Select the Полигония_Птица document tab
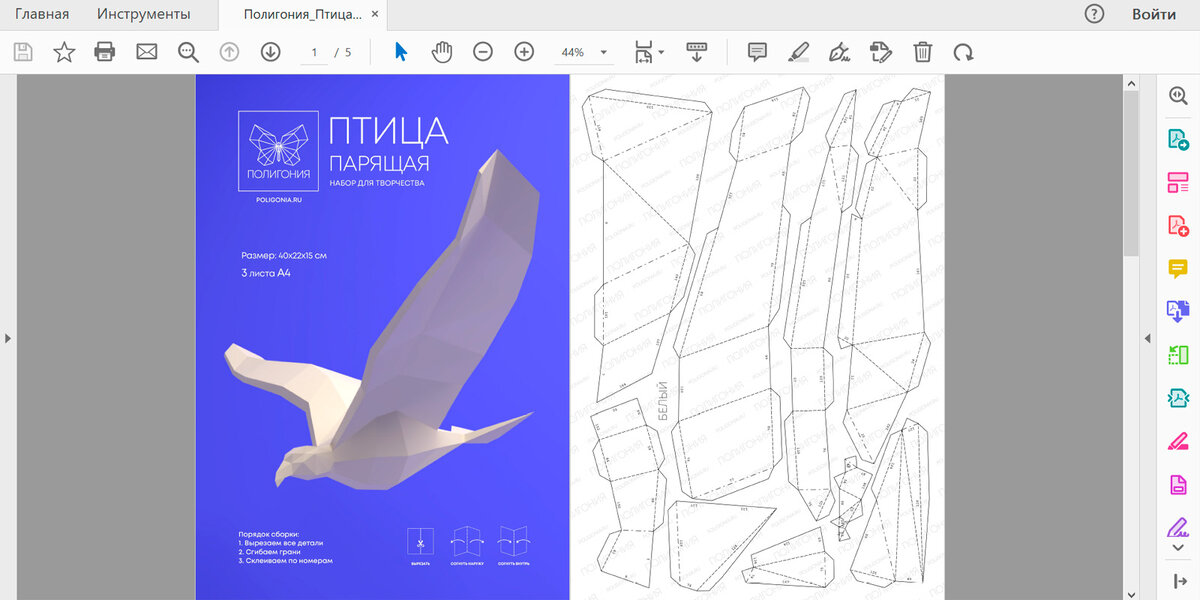1200x600 pixels. tap(303, 14)
